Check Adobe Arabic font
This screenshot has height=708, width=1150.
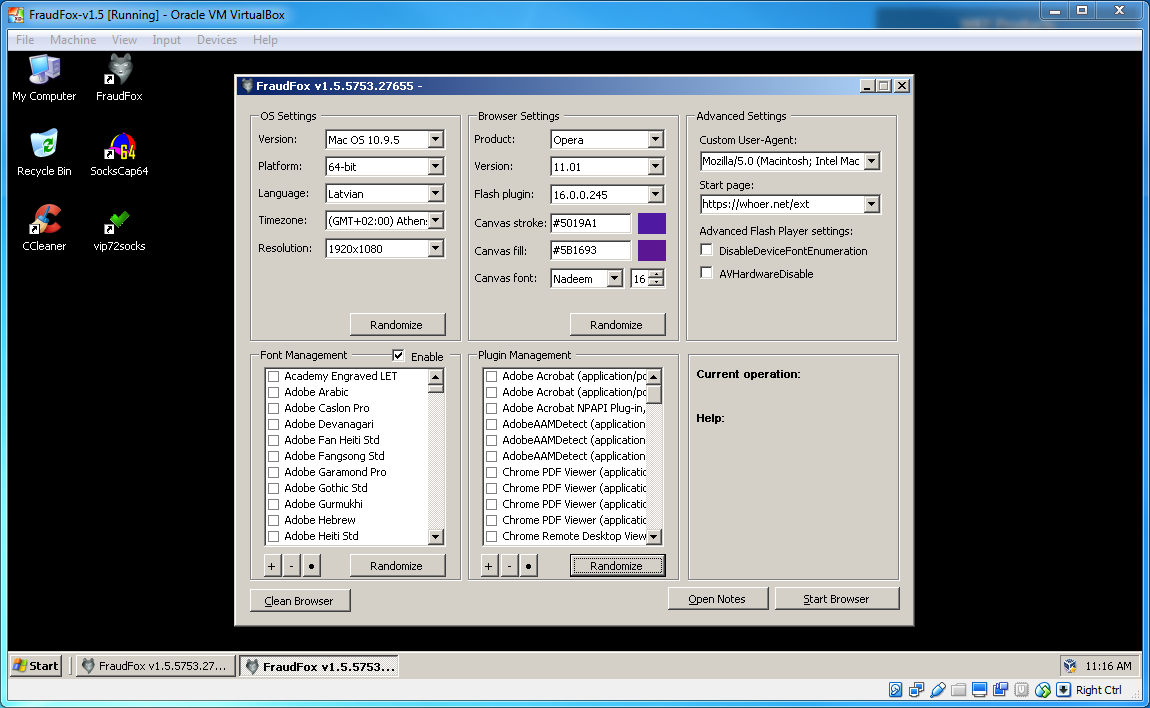[x=274, y=393]
